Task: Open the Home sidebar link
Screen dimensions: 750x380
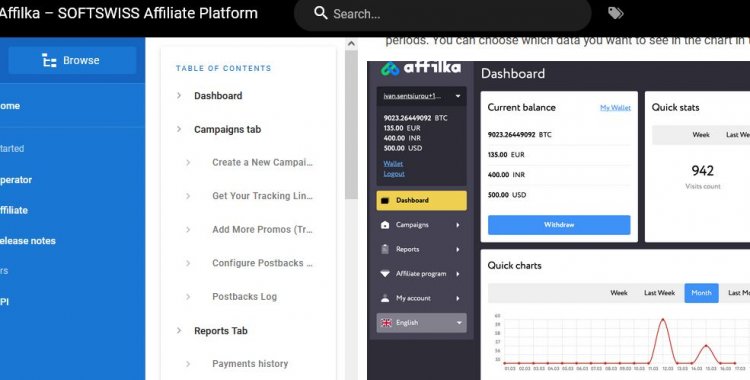Action: pyautogui.click(x=10, y=106)
